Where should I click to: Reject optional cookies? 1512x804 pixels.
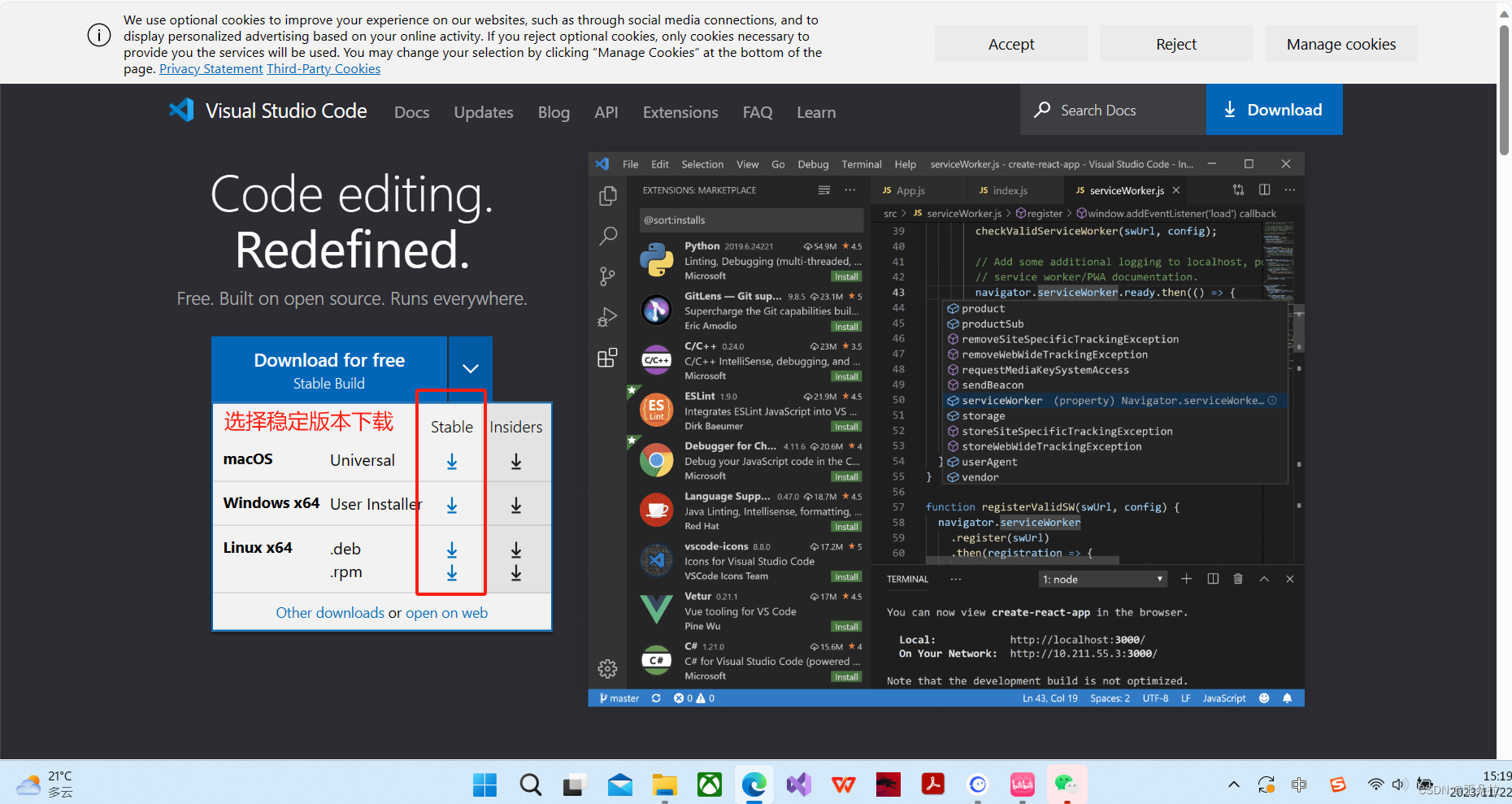tap(1176, 44)
